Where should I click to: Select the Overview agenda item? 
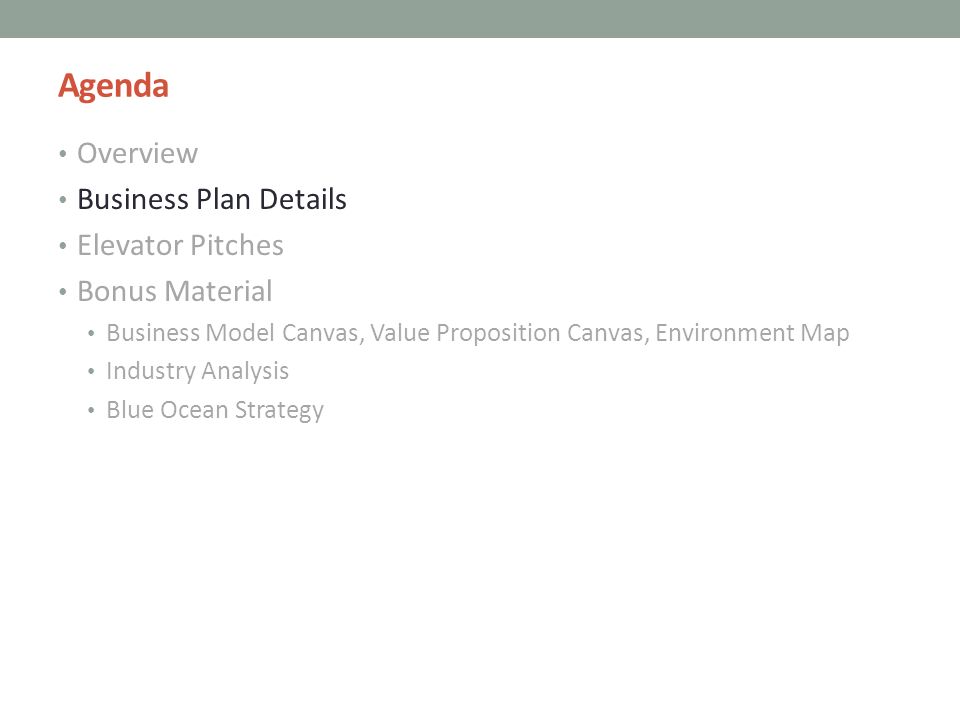pos(137,153)
